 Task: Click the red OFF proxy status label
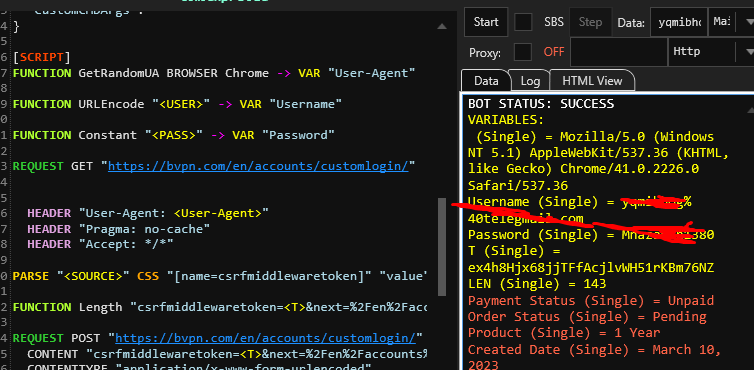554,52
